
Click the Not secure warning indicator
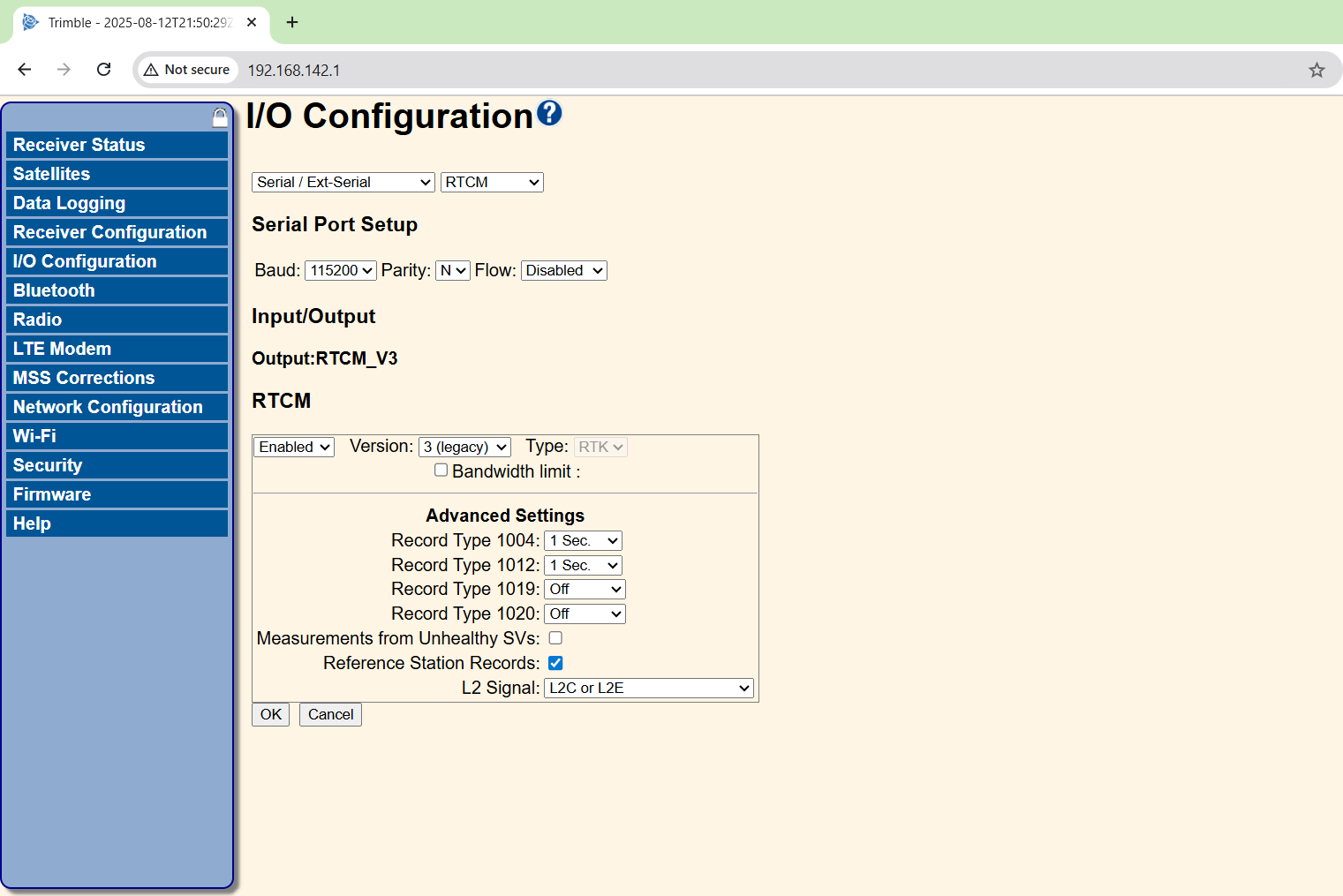(187, 70)
